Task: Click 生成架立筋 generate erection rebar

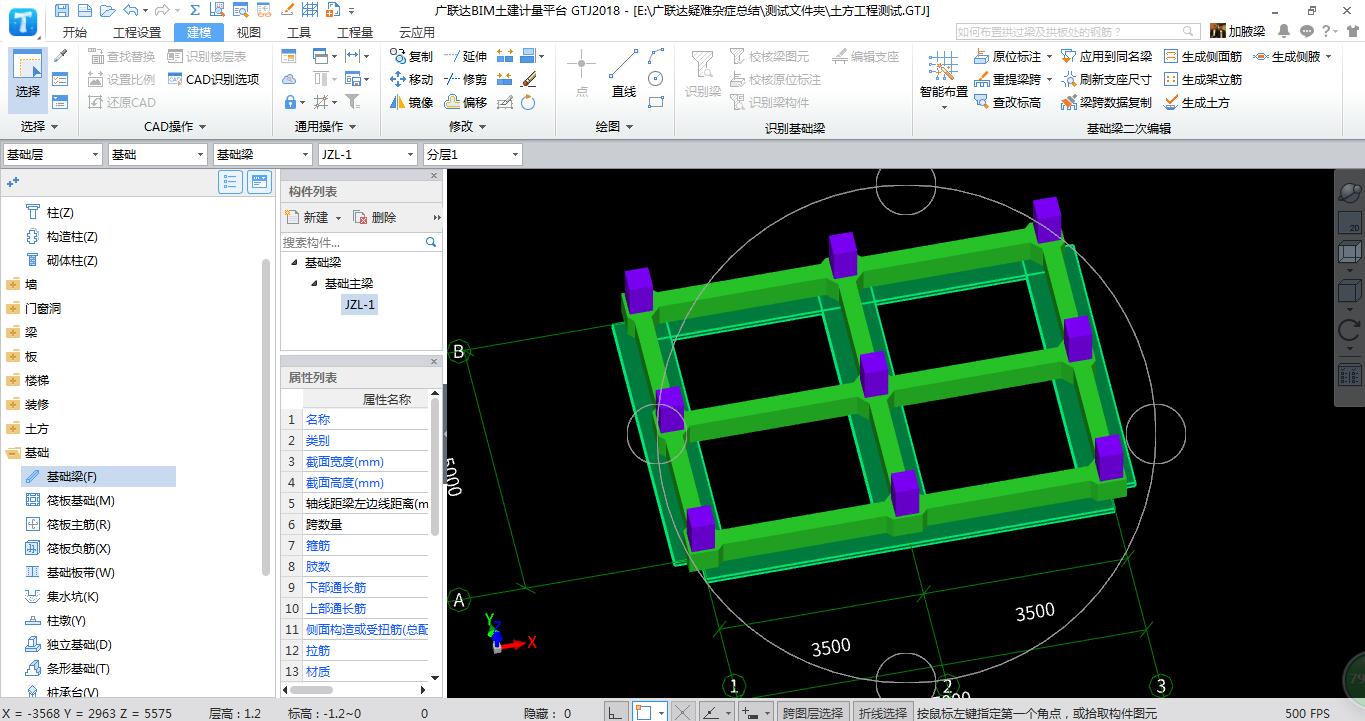Action: point(1202,79)
